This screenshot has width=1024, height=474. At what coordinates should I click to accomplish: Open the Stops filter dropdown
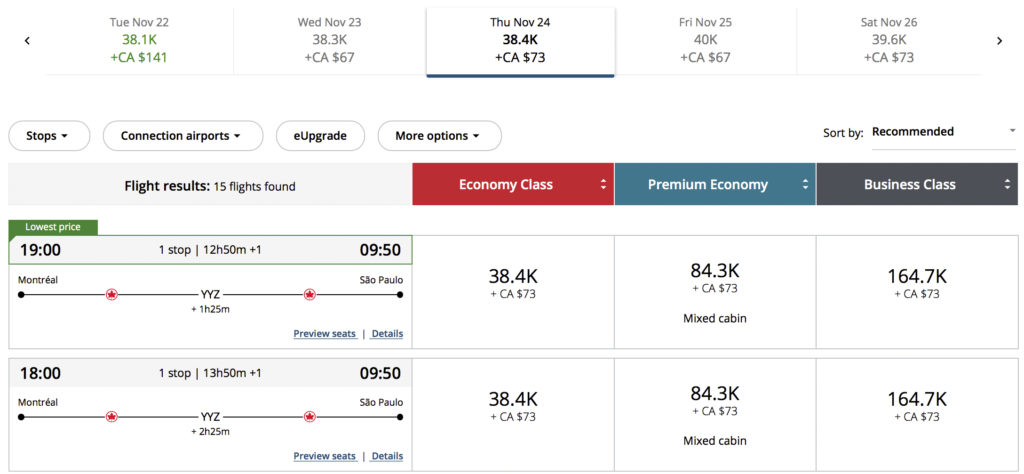[x=48, y=136]
